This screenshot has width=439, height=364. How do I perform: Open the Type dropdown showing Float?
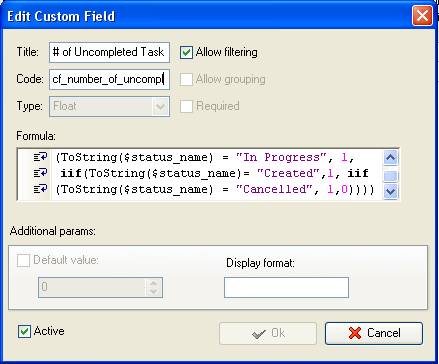[160, 107]
